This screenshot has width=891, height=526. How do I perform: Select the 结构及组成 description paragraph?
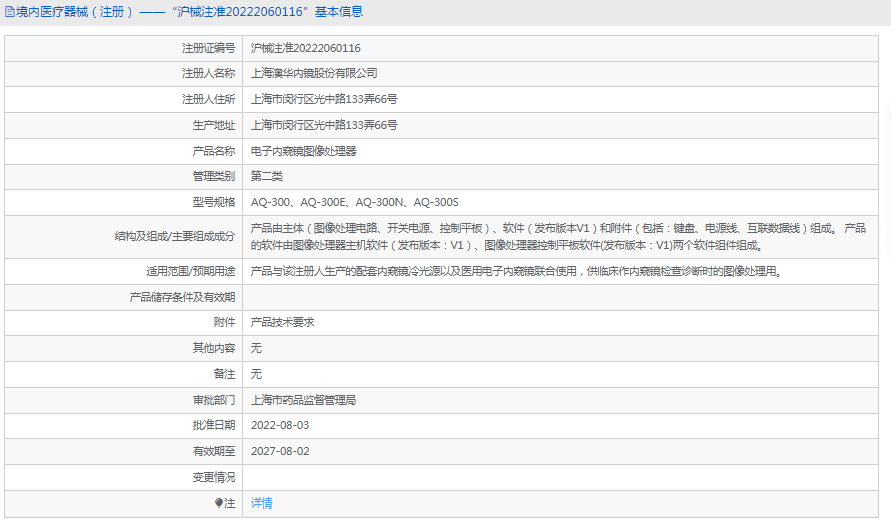(x=558, y=237)
